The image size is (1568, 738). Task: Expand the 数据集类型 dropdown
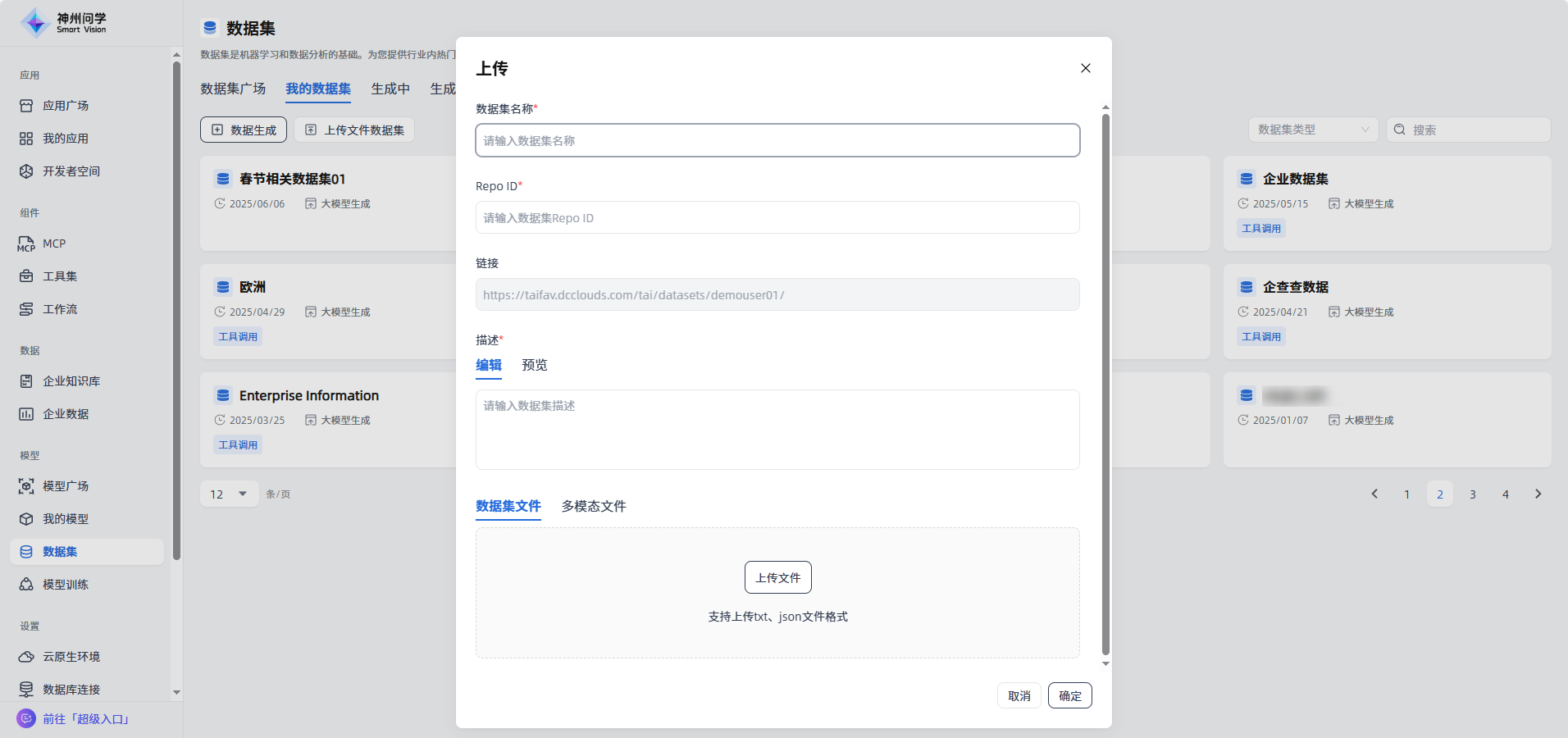point(1312,130)
